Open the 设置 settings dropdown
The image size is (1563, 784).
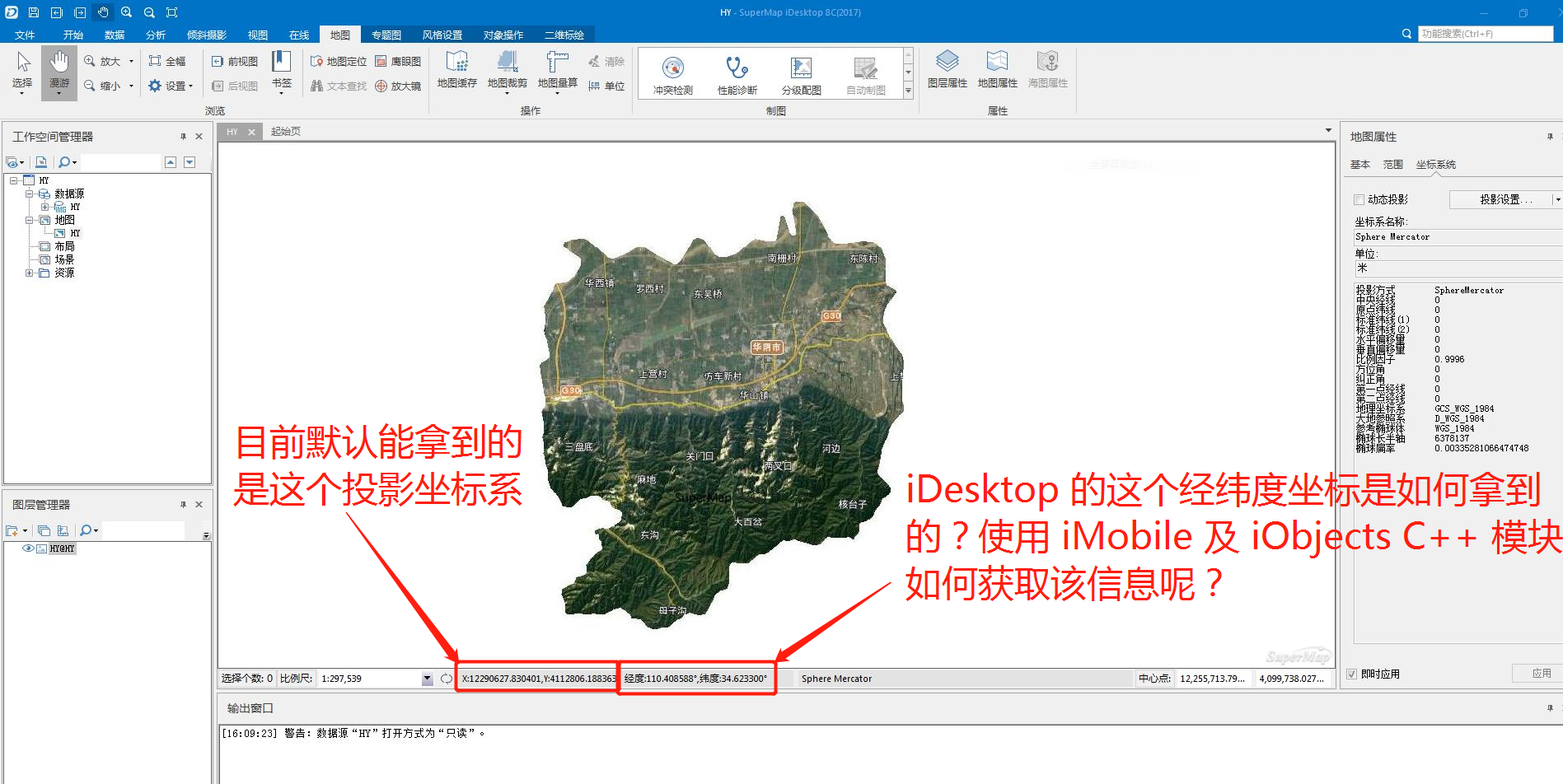tap(171, 86)
